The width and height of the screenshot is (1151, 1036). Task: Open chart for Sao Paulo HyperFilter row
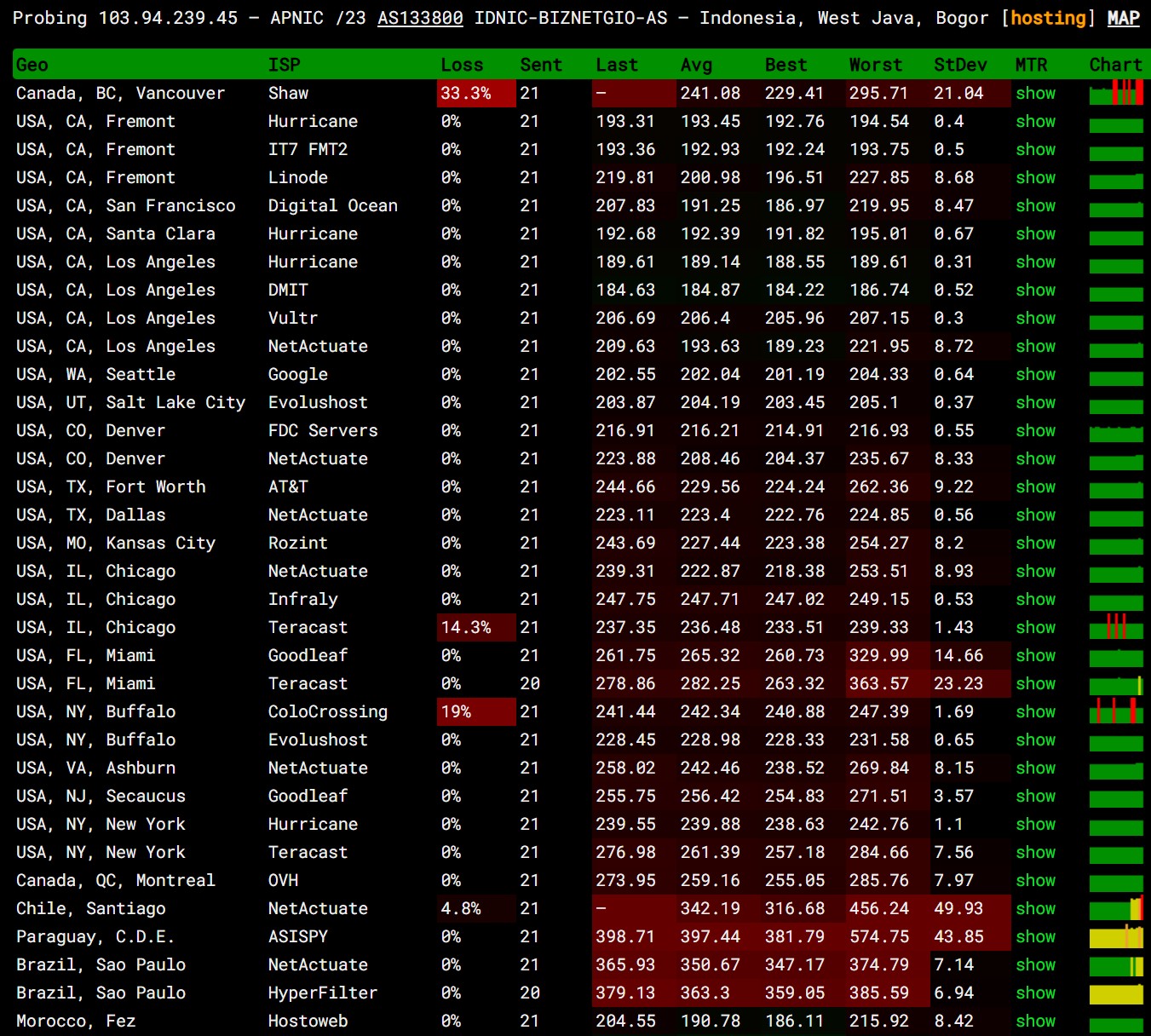click(x=1116, y=993)
